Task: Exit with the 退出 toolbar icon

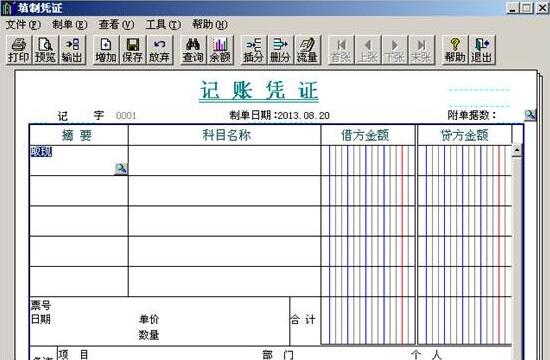Action: point(482,50)
